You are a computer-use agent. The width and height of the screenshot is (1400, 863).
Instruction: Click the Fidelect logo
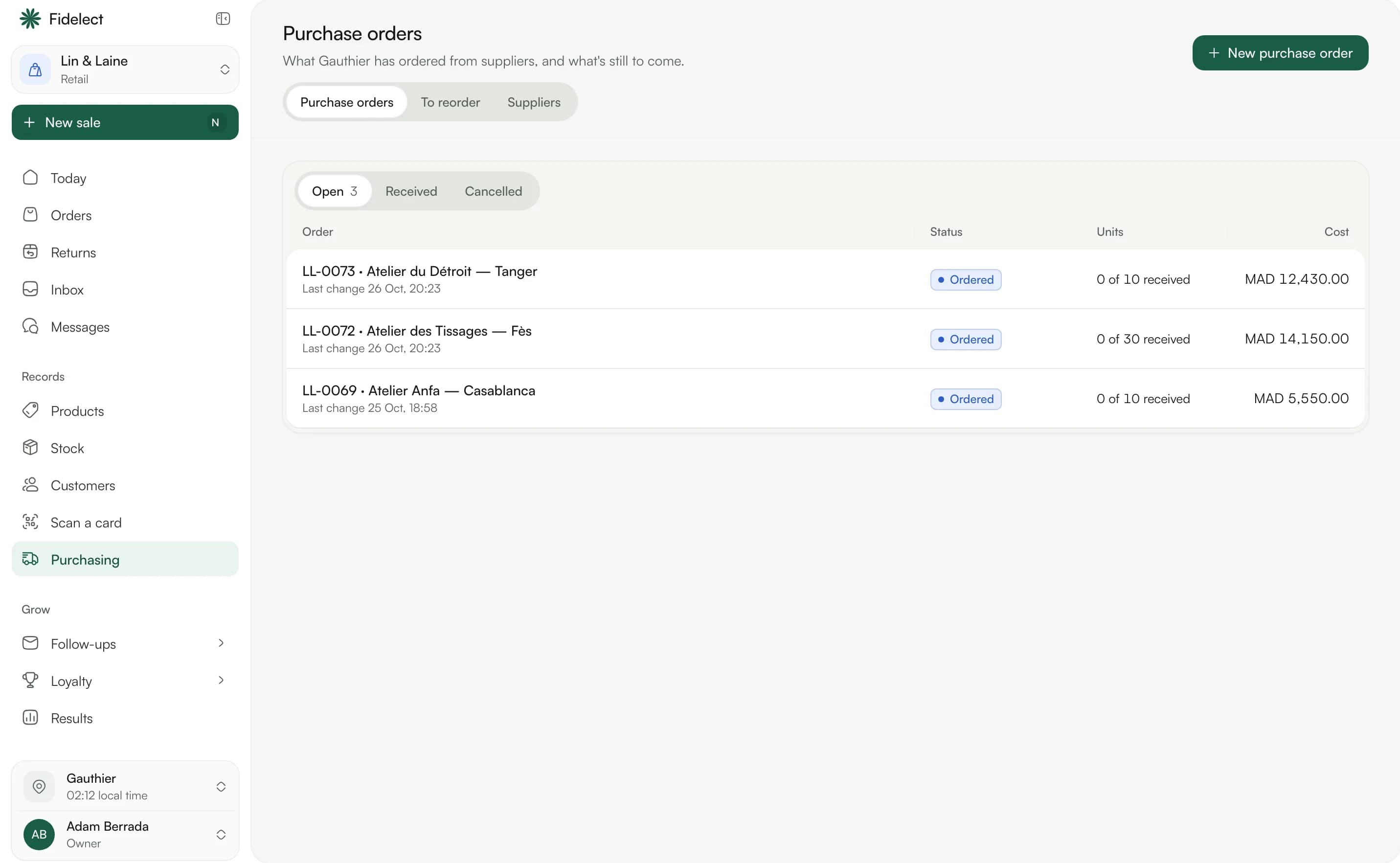click(30, 19)
